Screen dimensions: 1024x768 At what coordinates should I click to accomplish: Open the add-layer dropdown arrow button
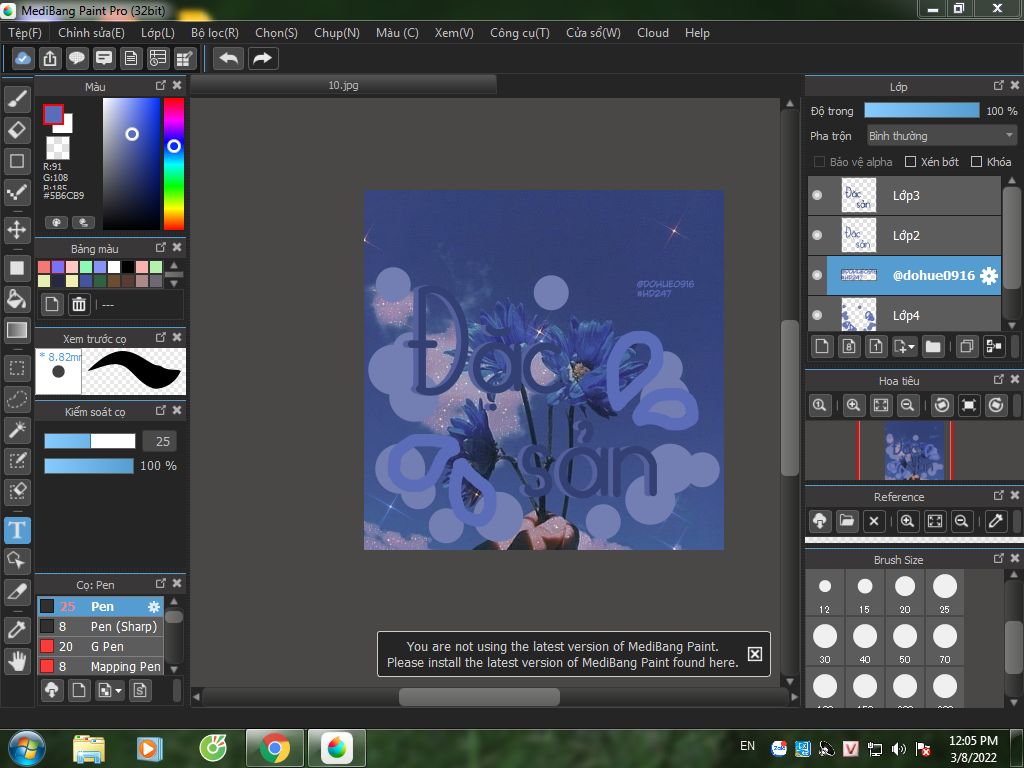click(x=904, y=346)
